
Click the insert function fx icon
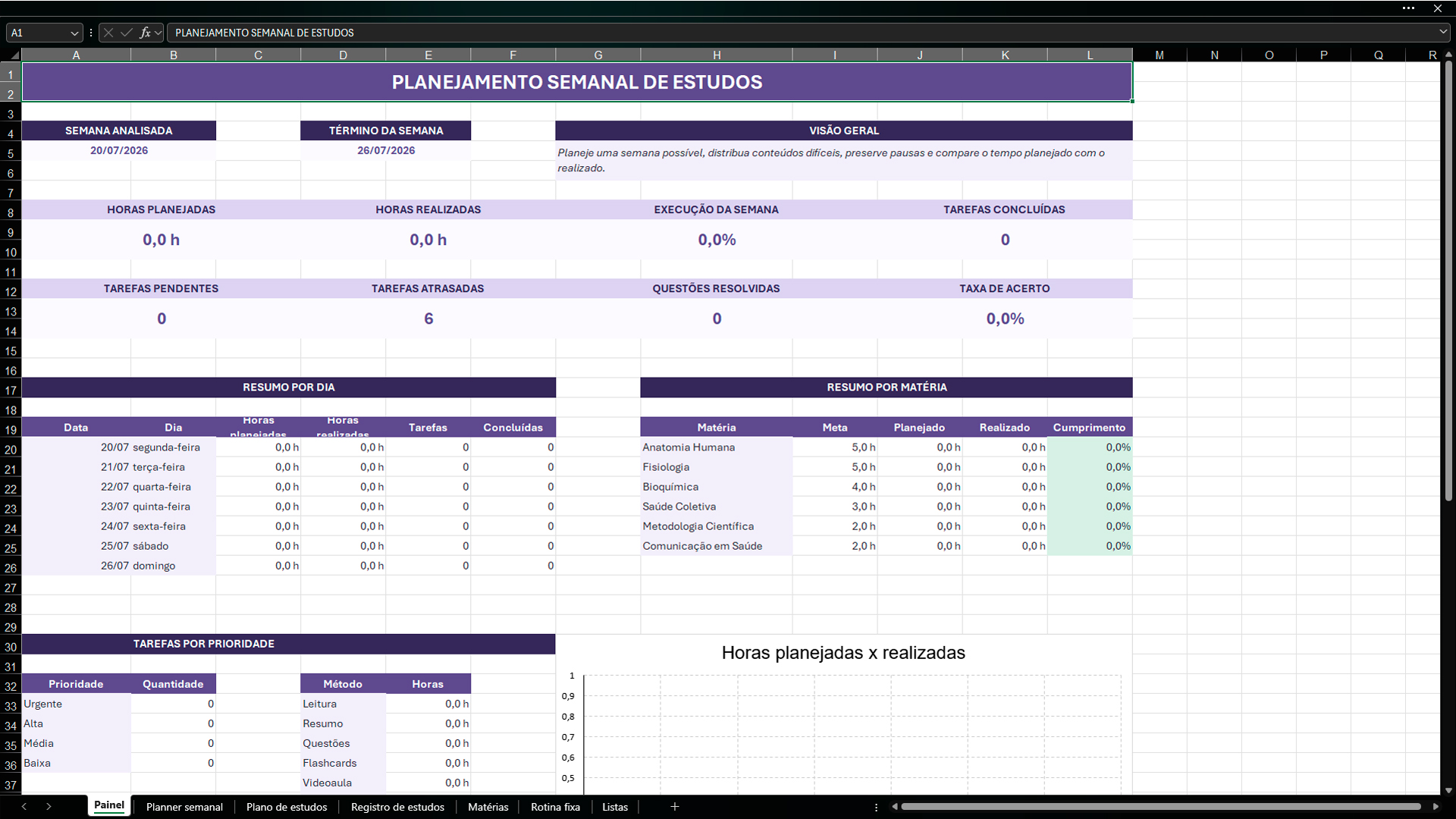145,33
